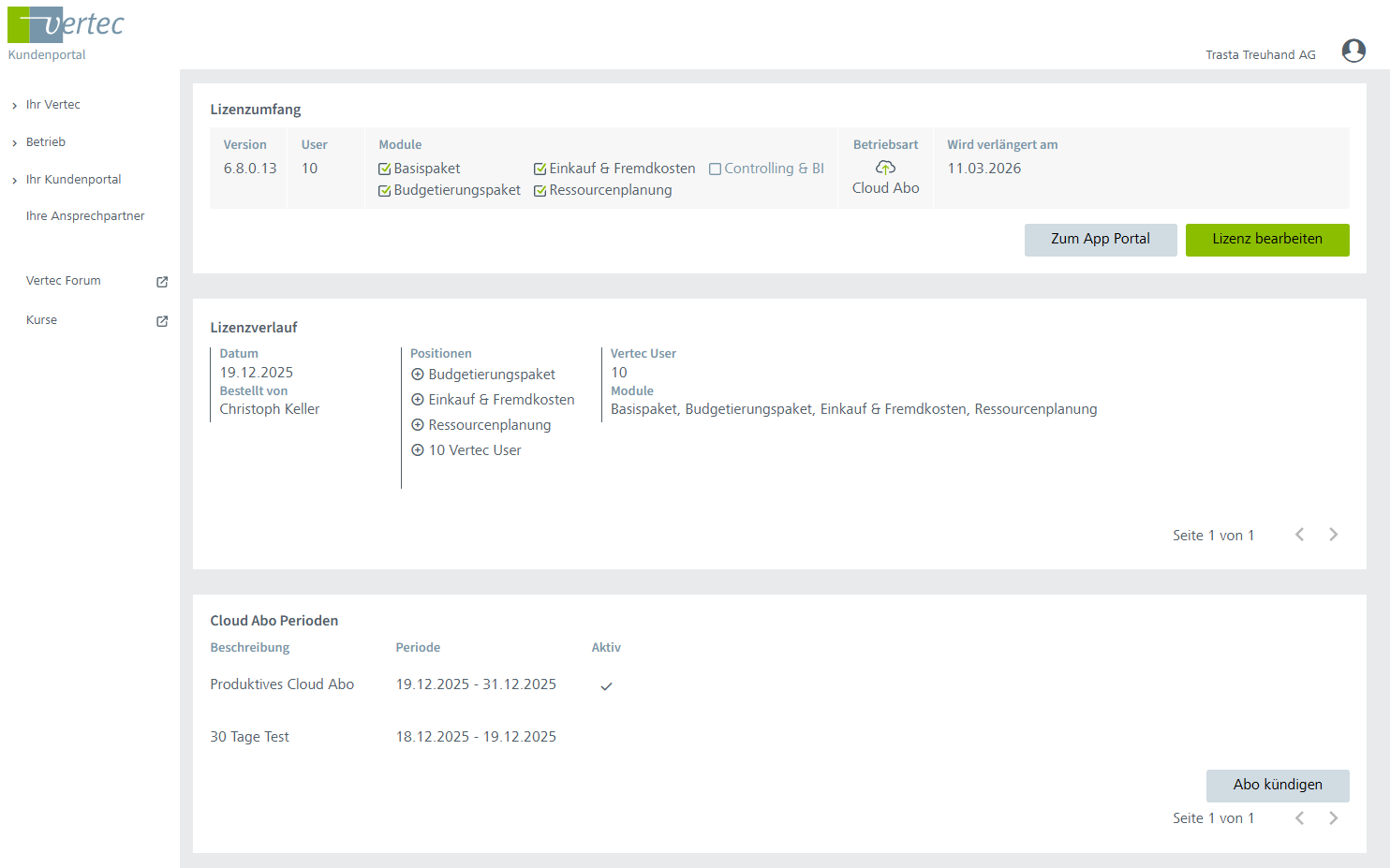
Task: Open the Vertec Forum menu item
Action: click(64, 281)
